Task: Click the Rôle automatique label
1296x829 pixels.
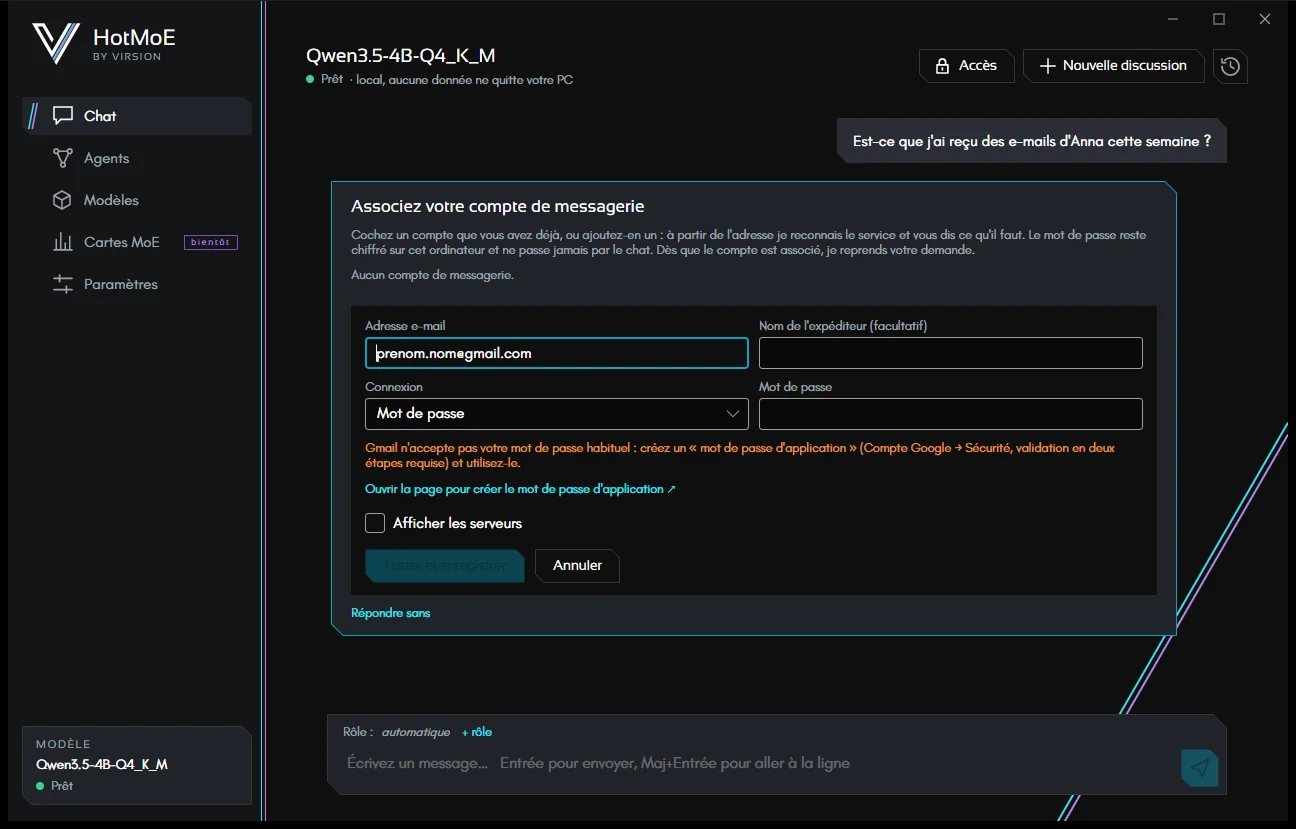Action: [x=397, y=732]
